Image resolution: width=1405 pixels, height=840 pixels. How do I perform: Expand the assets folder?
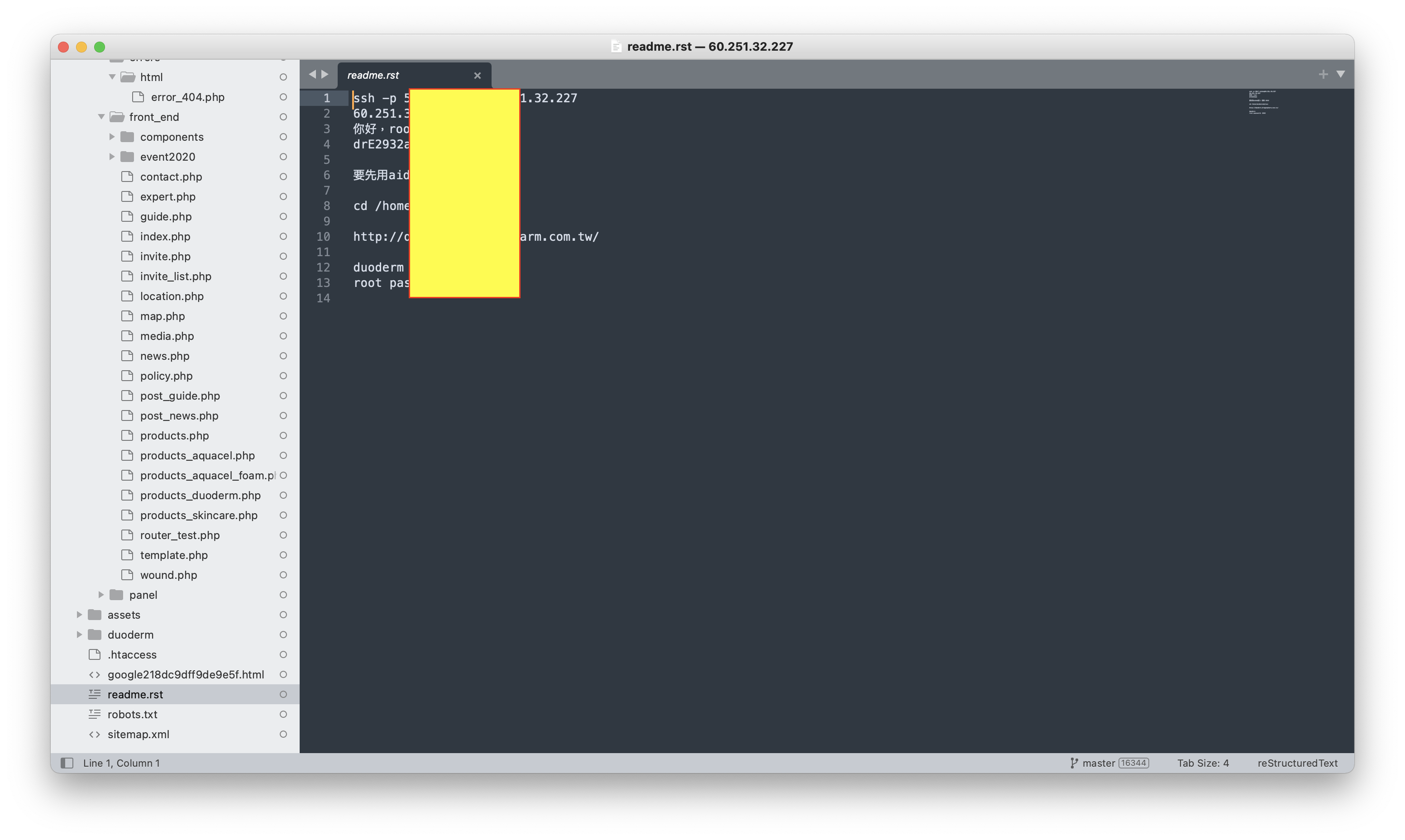tap(80, 614)
